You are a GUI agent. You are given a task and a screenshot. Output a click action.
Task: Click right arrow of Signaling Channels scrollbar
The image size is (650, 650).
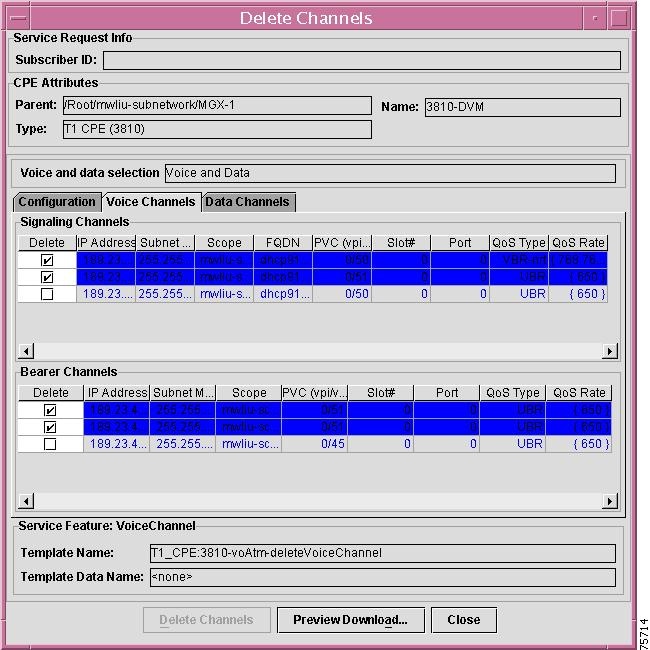pos(609,351)
